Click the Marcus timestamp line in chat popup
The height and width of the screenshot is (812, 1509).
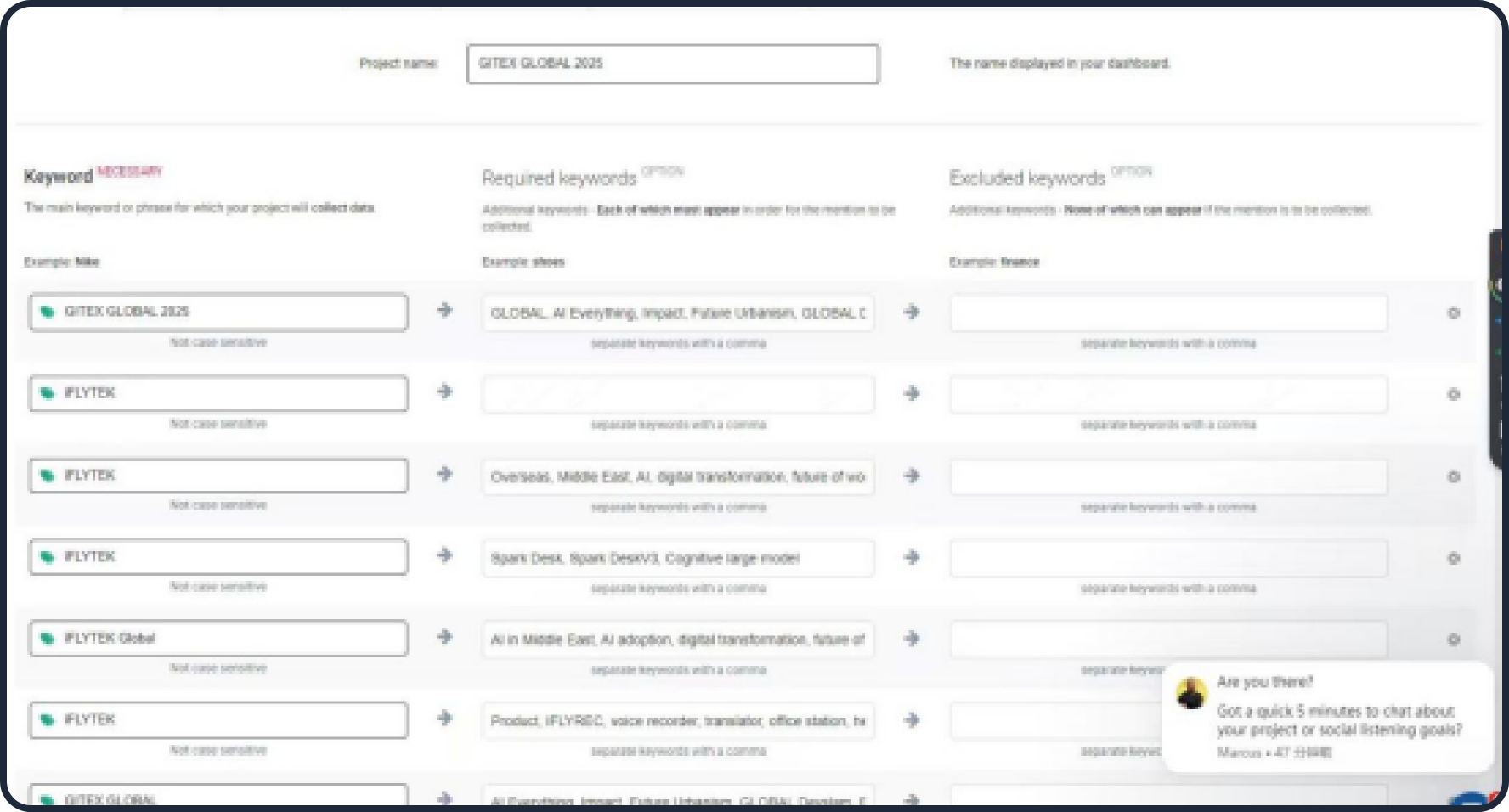click(x=1274, y=753)
